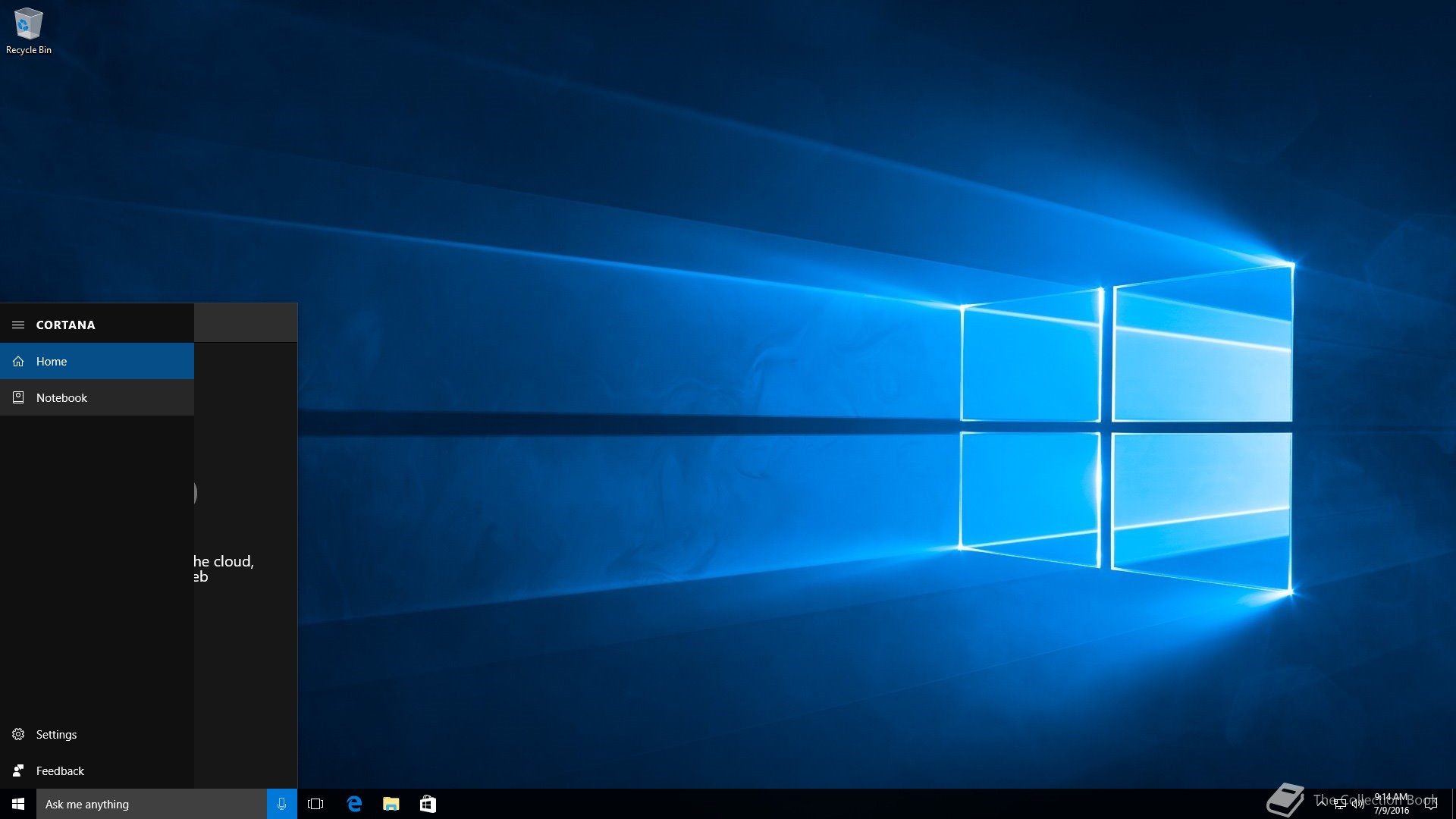Open the clock showing 9:14 AM
1456x819 pixels.
point(1392,804)
